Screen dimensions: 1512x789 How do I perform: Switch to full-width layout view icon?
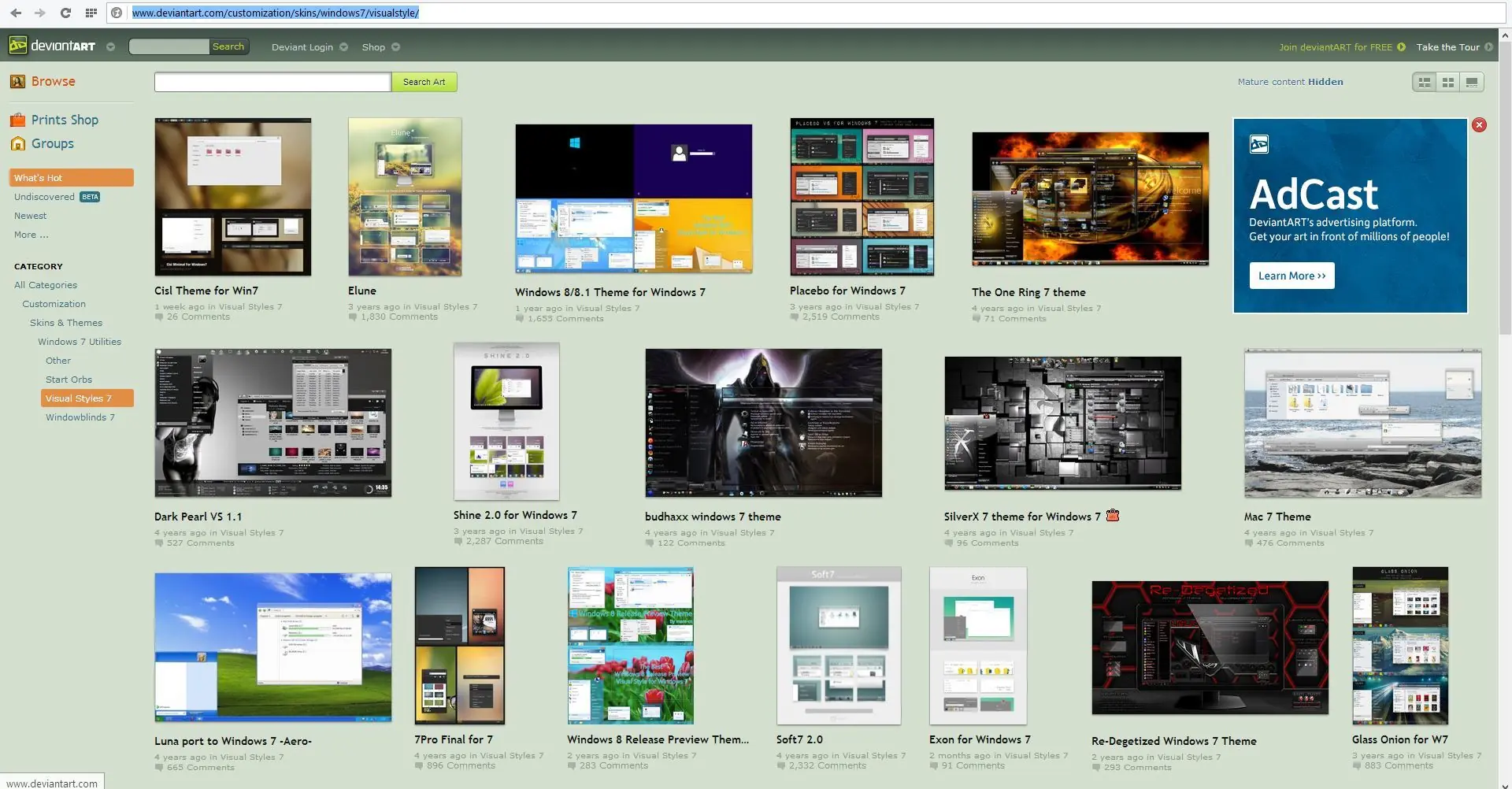click(x=1472, y=82)
